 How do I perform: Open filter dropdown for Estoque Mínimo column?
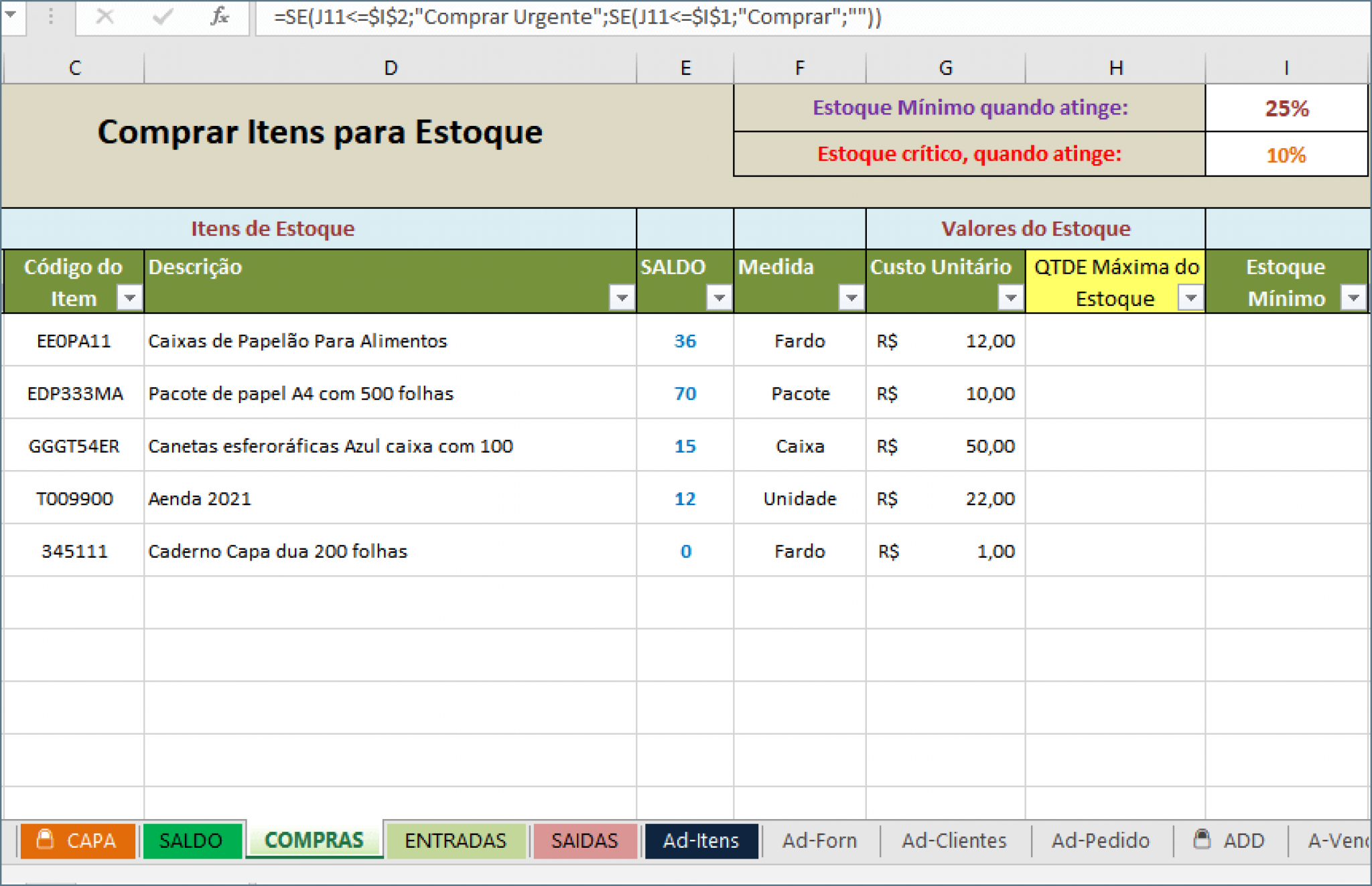tap(1353, 297)
